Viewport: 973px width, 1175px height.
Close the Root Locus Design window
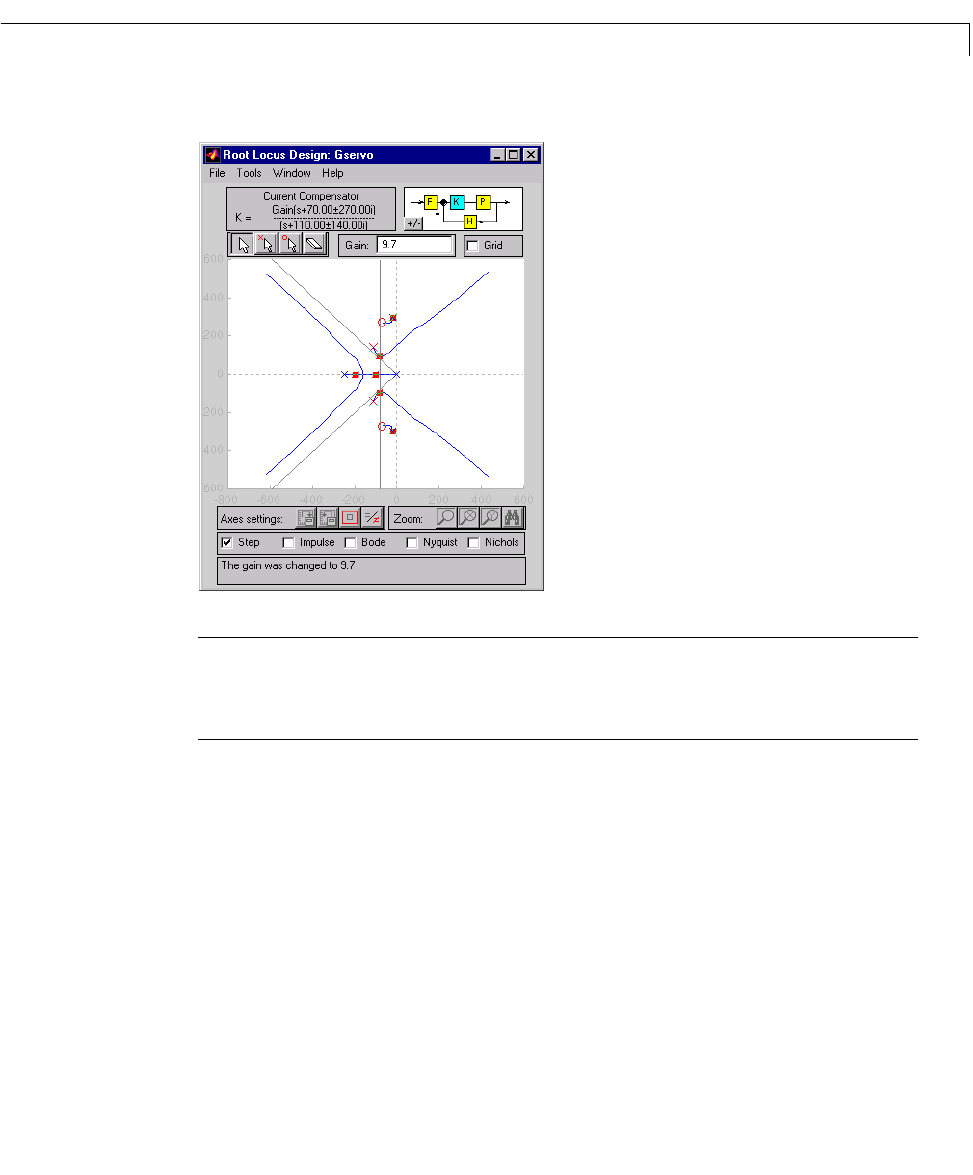[x=531, y=154]
